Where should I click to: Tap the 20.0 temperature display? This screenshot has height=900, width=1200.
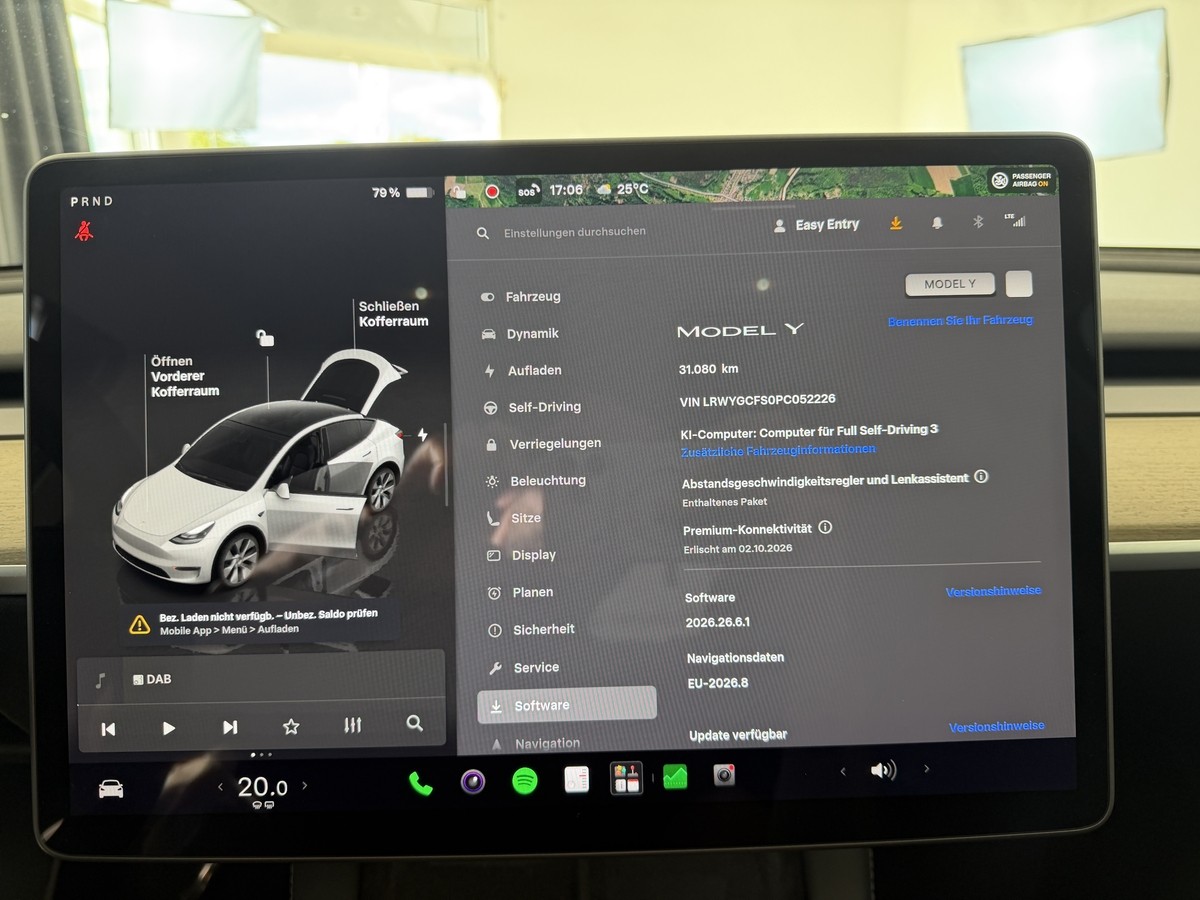[x=262, y=787]
